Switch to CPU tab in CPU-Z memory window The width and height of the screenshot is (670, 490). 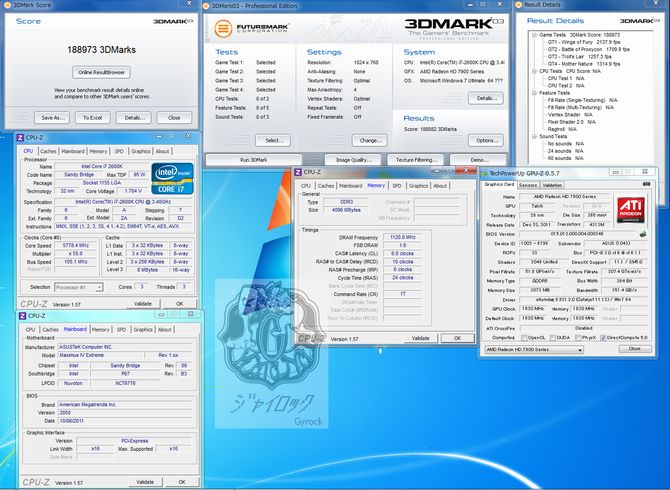click(x=306, y=186)
